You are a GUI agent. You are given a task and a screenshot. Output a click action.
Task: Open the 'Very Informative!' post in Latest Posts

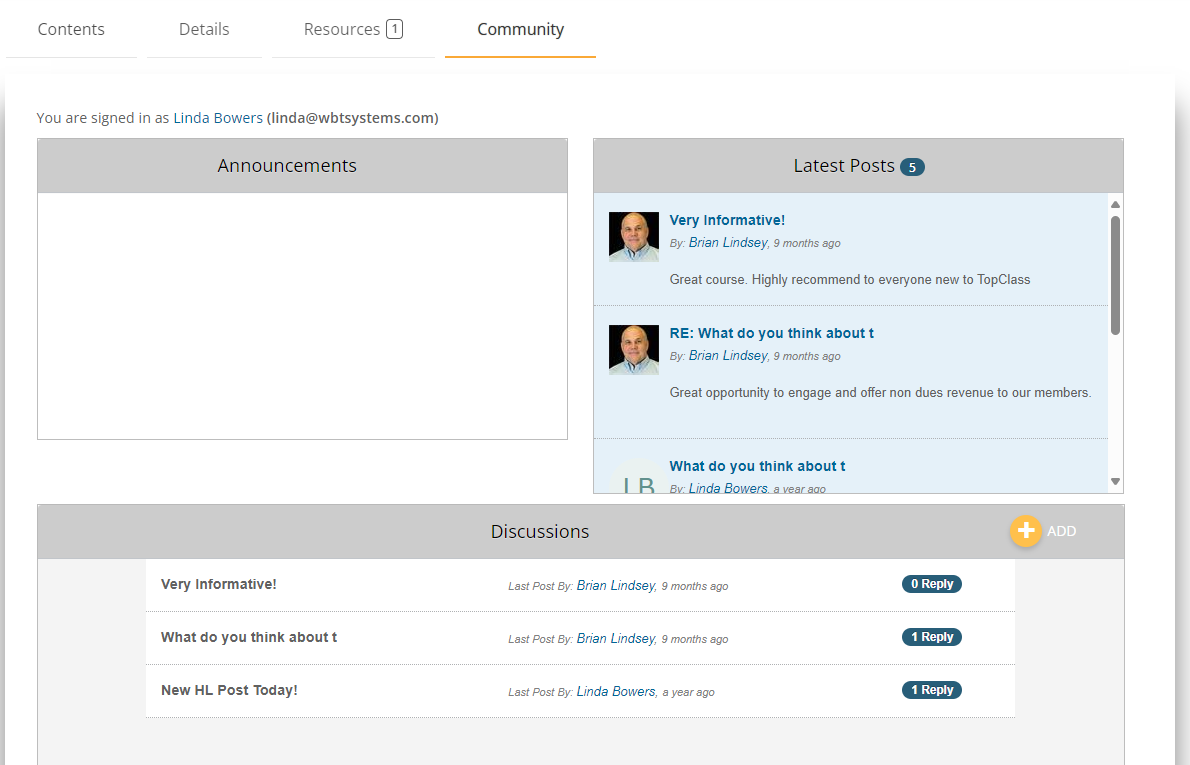(x=727, y=220)
